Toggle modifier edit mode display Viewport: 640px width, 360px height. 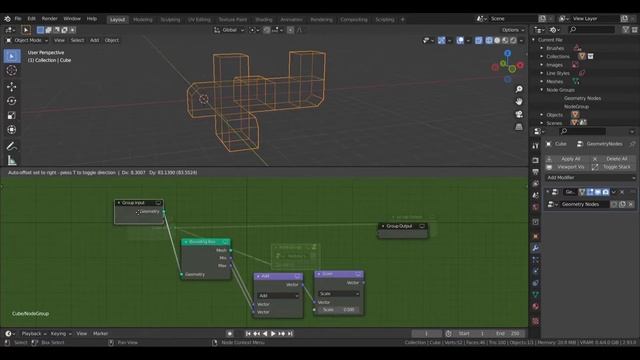[590, 192]
